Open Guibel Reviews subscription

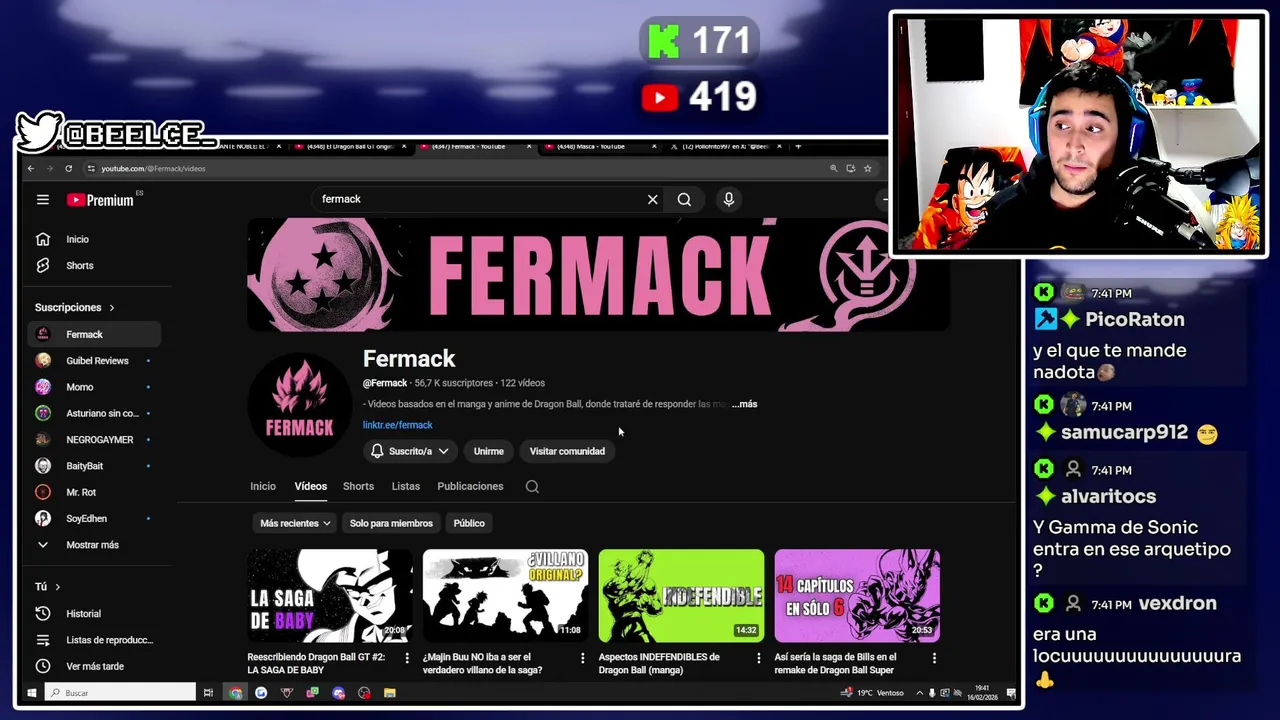coord(95,361)
